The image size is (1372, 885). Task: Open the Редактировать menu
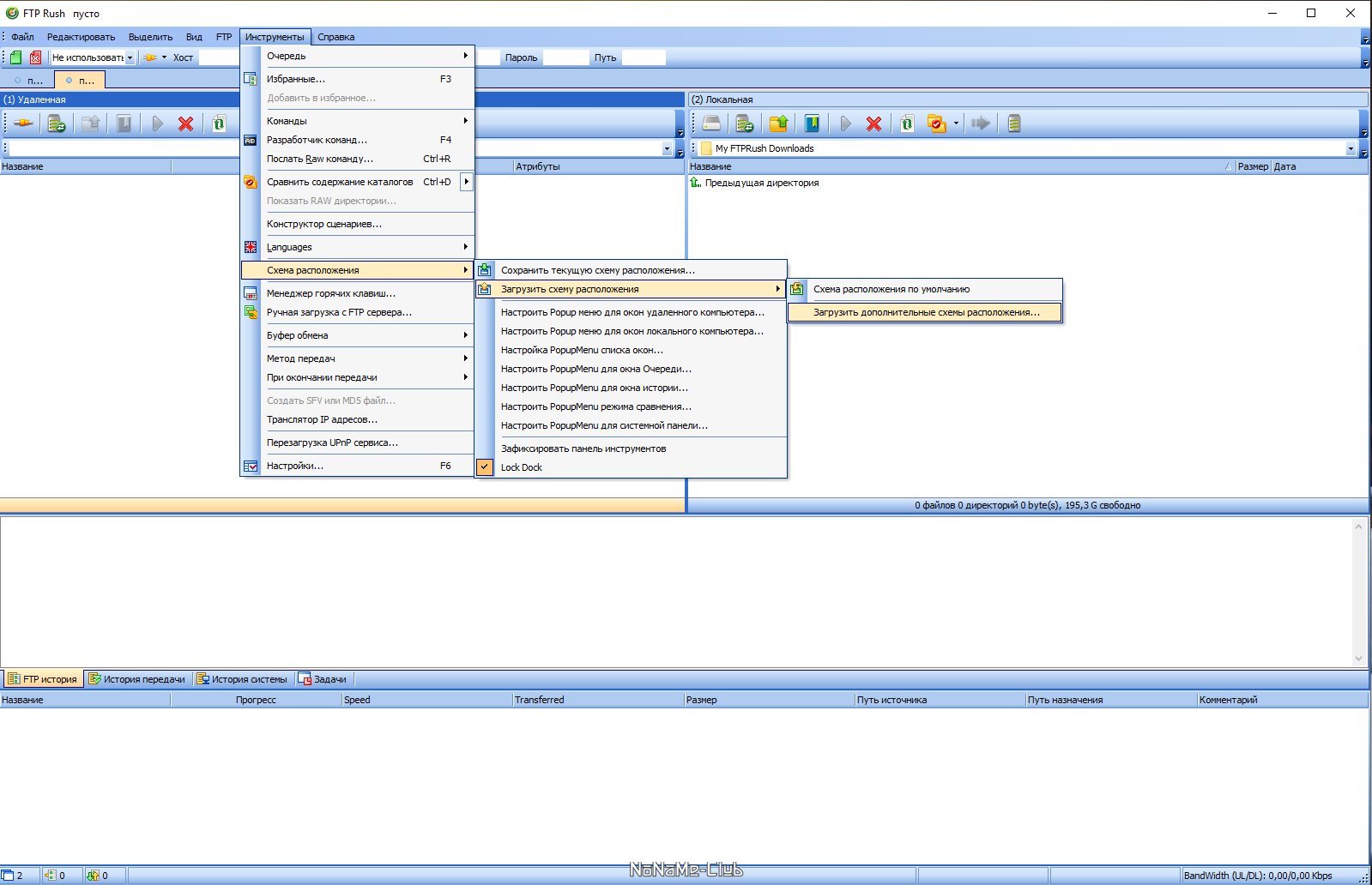[x=81, y=37]
